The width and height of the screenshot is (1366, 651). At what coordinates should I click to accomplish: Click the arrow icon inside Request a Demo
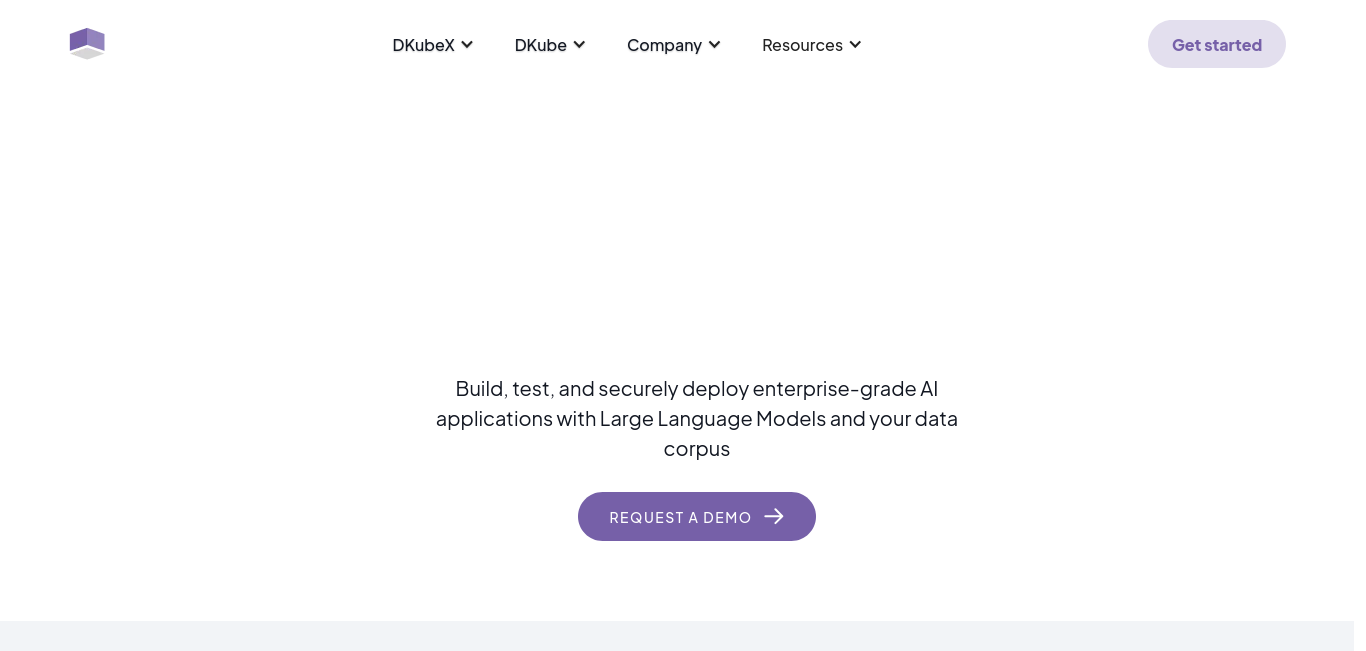(774, 516)
